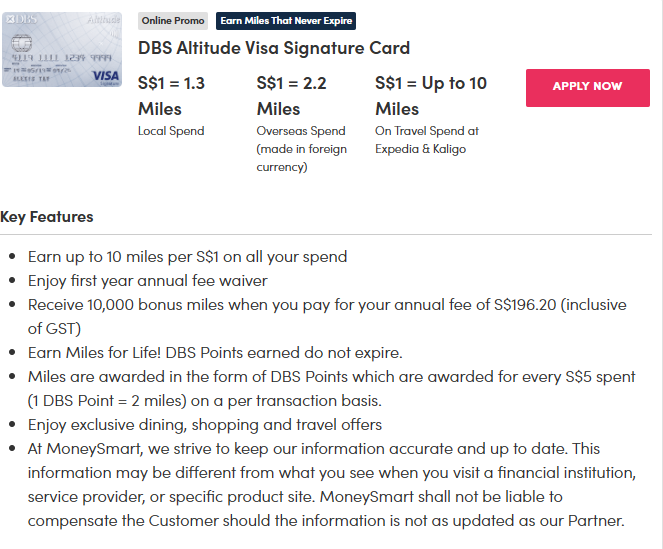This screenshot has height=549, width=663.
Task: Click the MoneySmart disclaimer paragraph
Action: [x=327, y=485]
